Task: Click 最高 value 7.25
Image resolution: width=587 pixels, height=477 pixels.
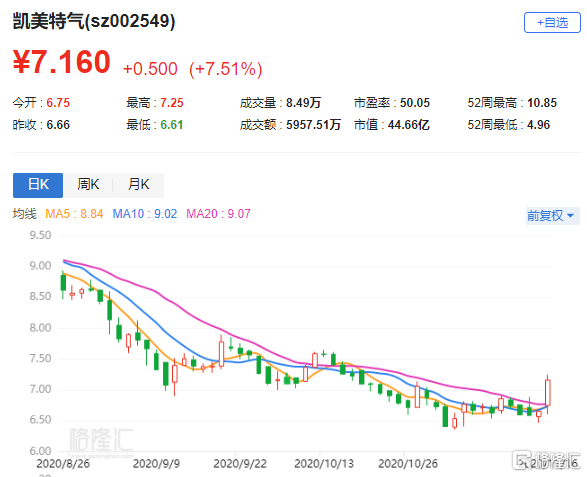Action: (172, 103)
